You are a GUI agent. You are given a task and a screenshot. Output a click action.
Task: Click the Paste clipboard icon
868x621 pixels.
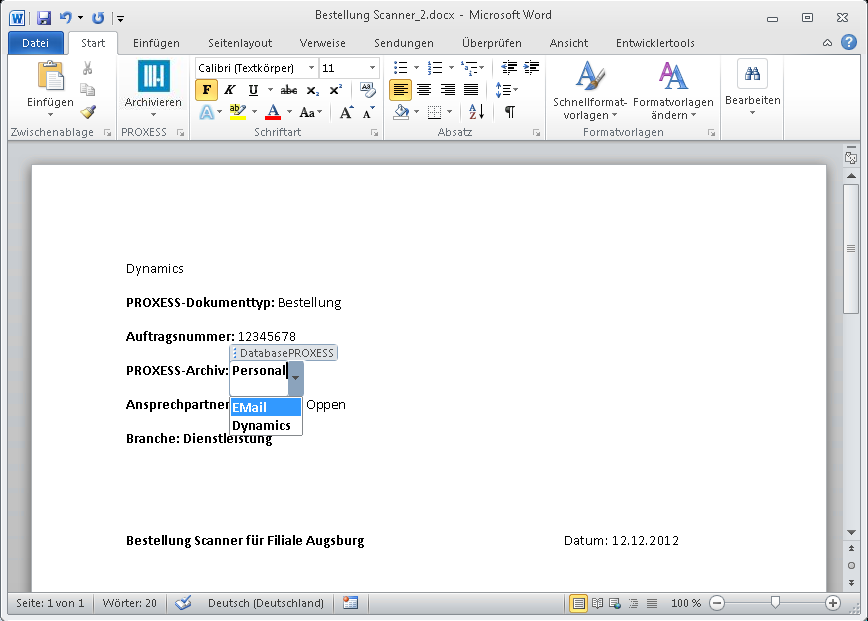(50, 75)
